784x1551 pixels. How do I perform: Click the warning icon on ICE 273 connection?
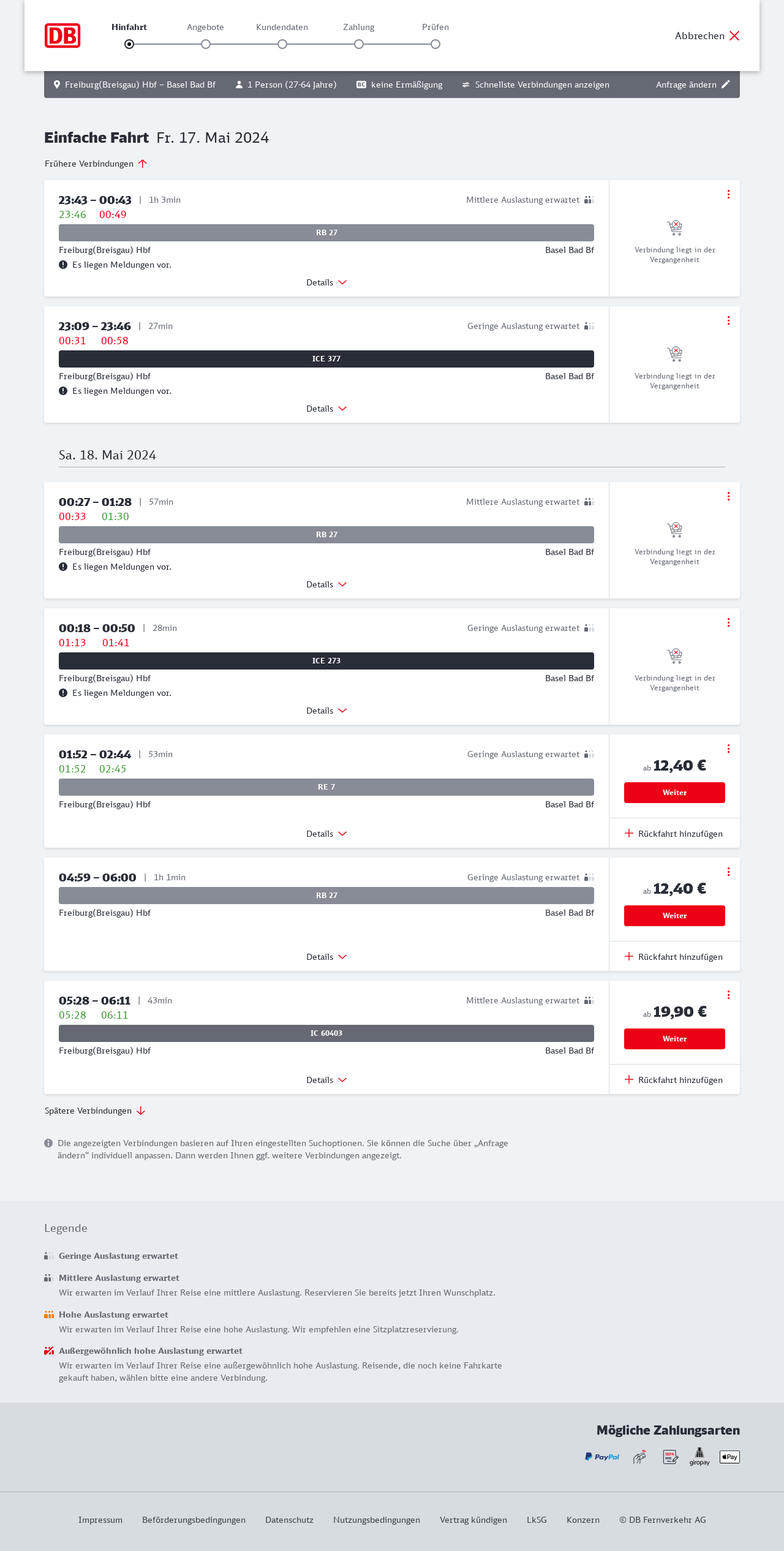pos(63,693)
